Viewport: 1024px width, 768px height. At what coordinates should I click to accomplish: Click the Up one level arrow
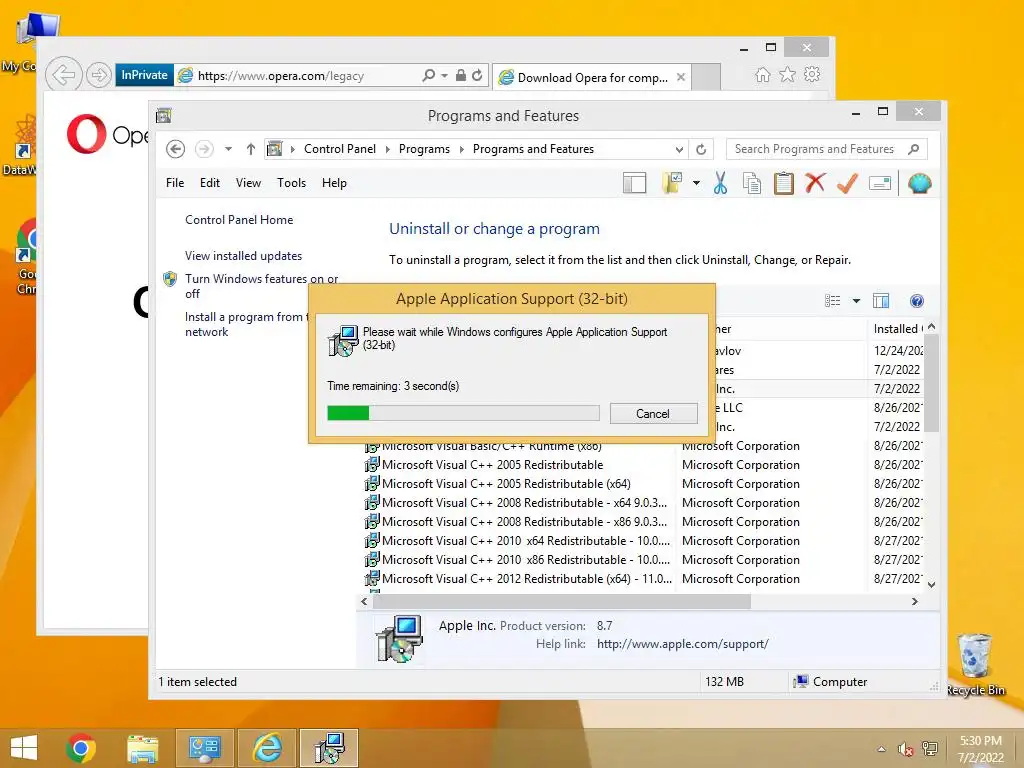250,149
